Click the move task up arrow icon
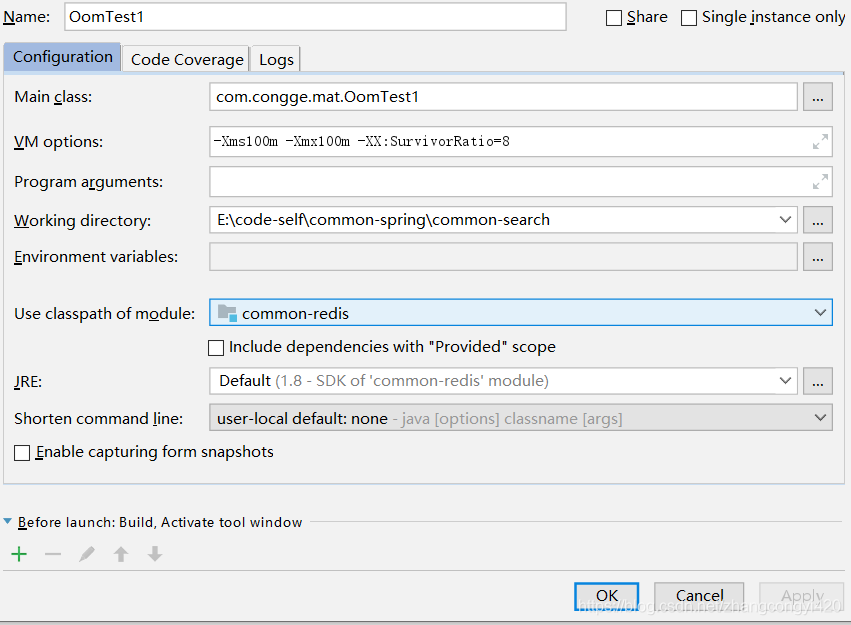Image resolution: width=851 pixels, height=625 pixels. pyautogui.click(x=121, y=554)
